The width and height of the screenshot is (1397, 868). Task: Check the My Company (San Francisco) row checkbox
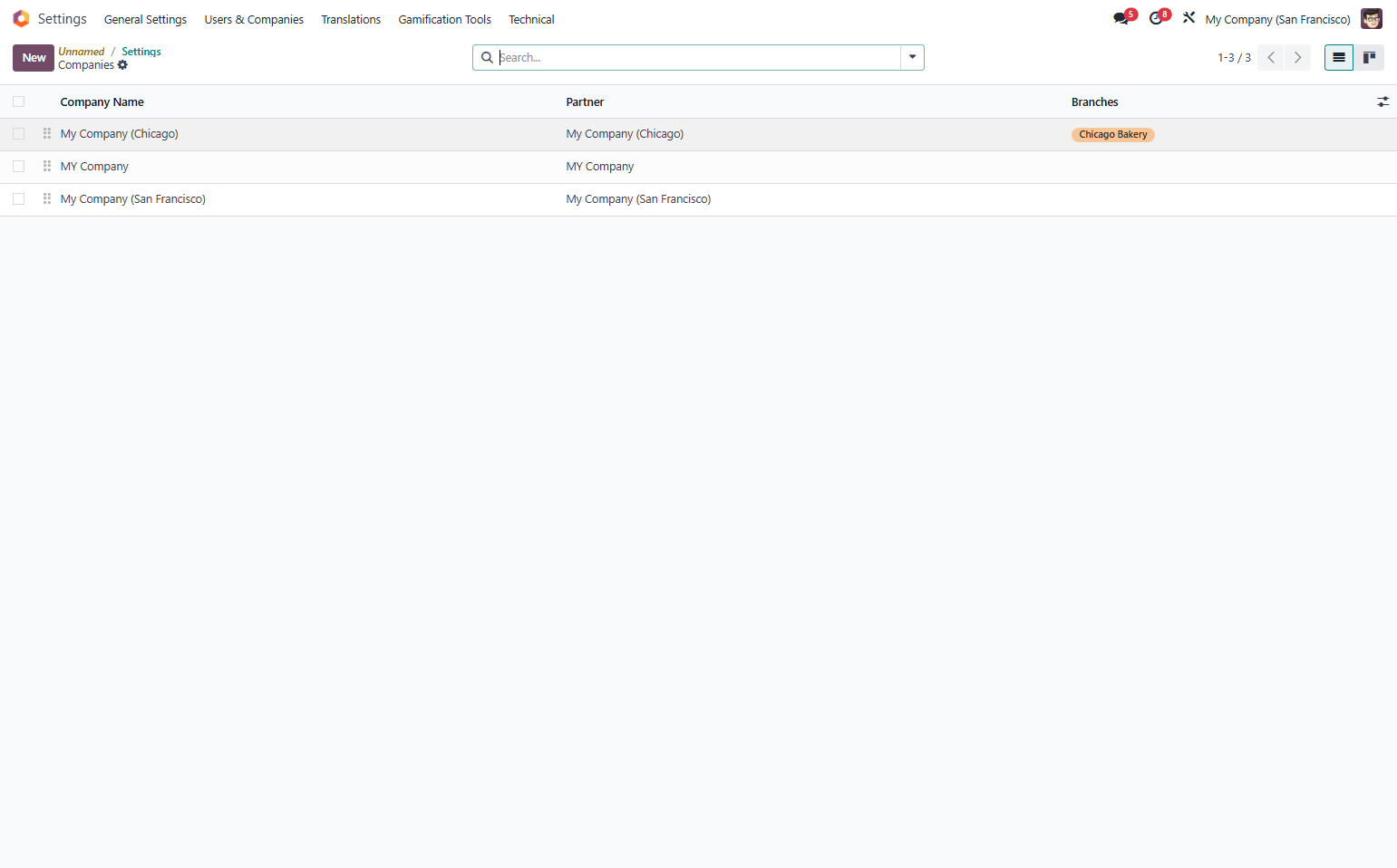click(x=19, y=199)
